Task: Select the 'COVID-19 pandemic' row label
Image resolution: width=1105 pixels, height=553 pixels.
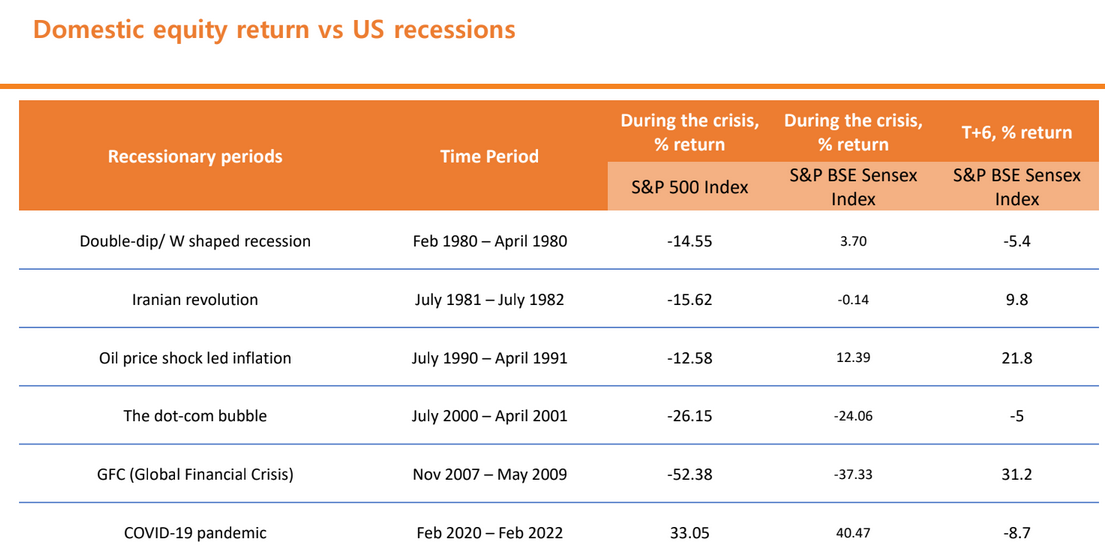Action: click(195, 533)
